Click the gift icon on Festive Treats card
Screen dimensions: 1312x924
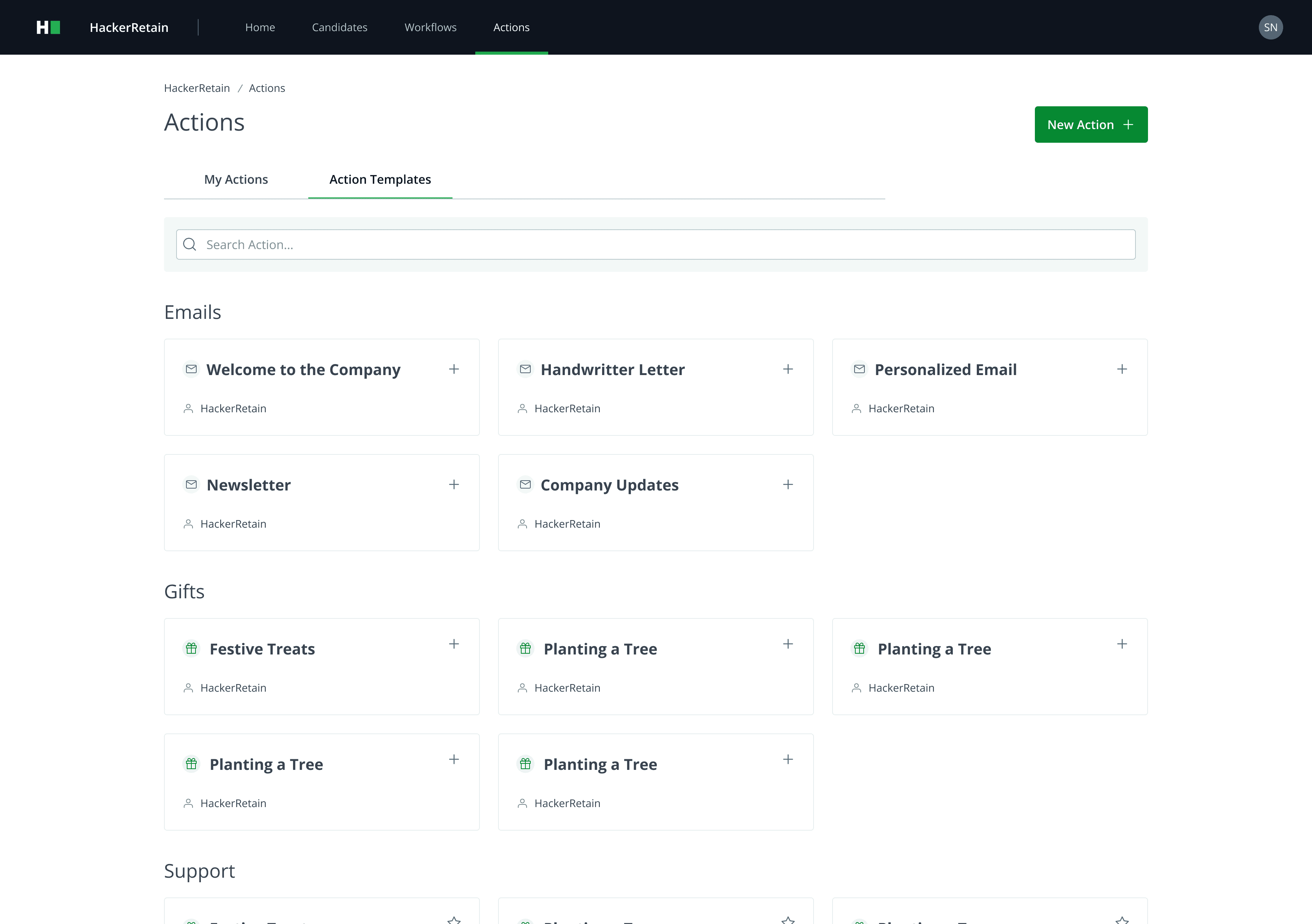pyautogui.click(x=191, y=648)
